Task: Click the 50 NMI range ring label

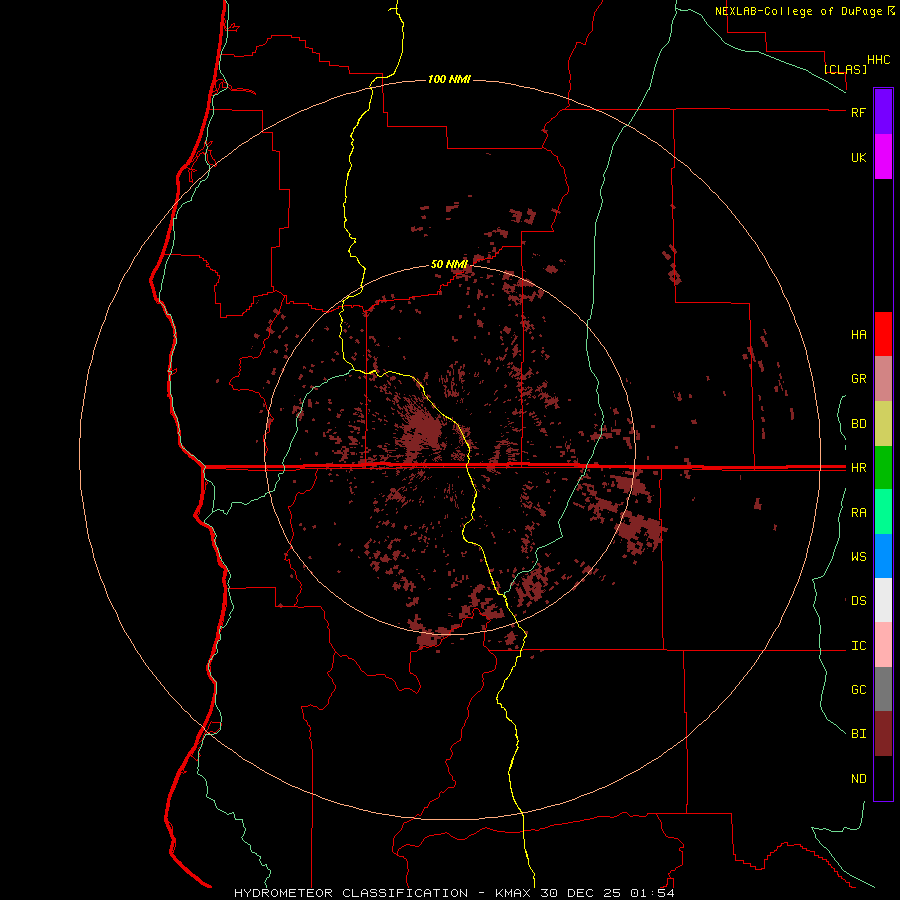Action: tap(449, 264)
